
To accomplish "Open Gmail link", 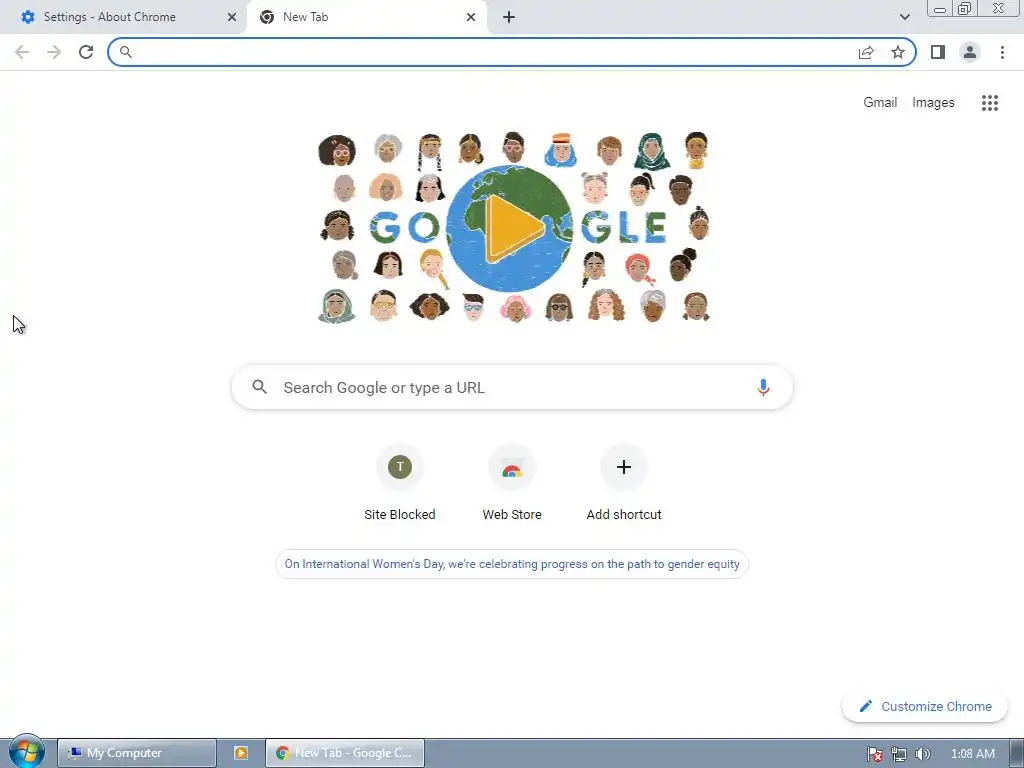I will click(880, 103).
